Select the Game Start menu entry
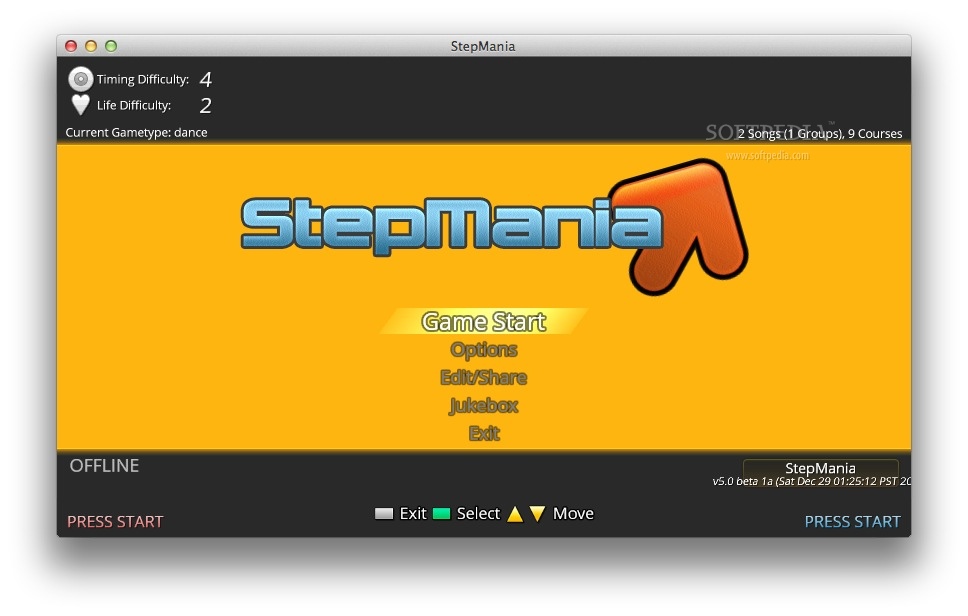Viewport: 968px width, 616px height. point(483,322)
